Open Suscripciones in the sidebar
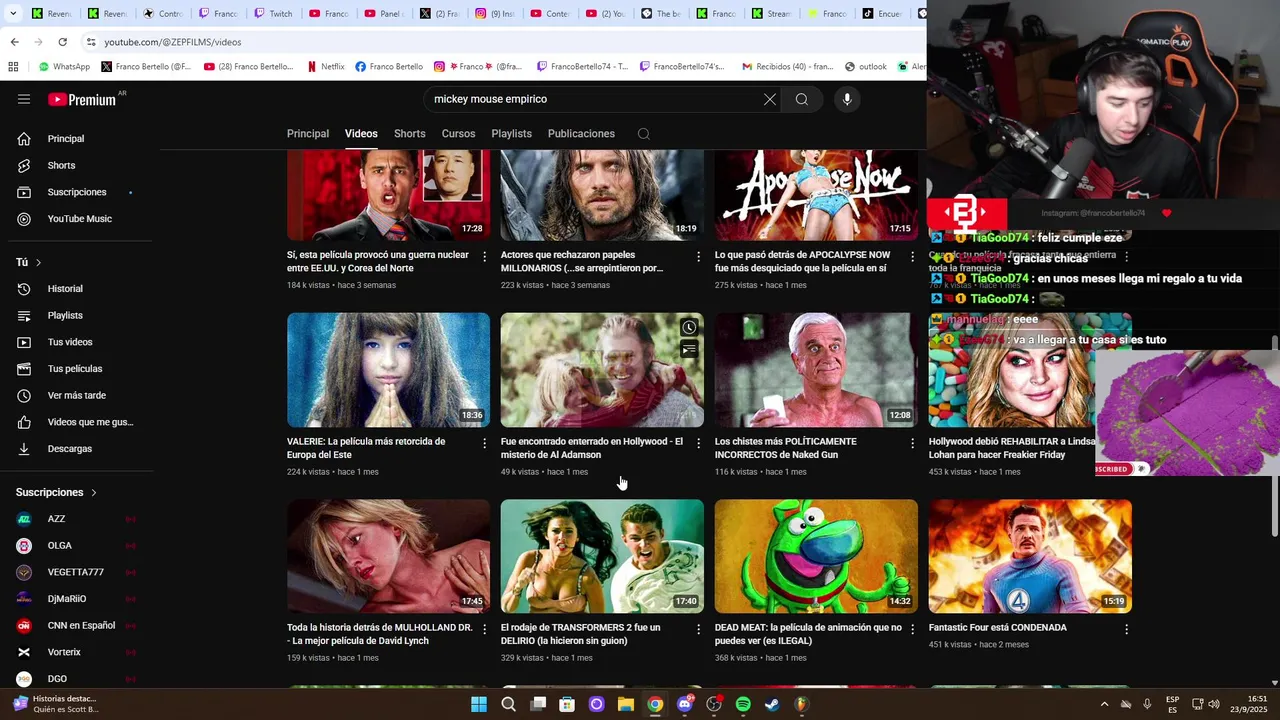The image size is (1280, 720). coord(79,192)
